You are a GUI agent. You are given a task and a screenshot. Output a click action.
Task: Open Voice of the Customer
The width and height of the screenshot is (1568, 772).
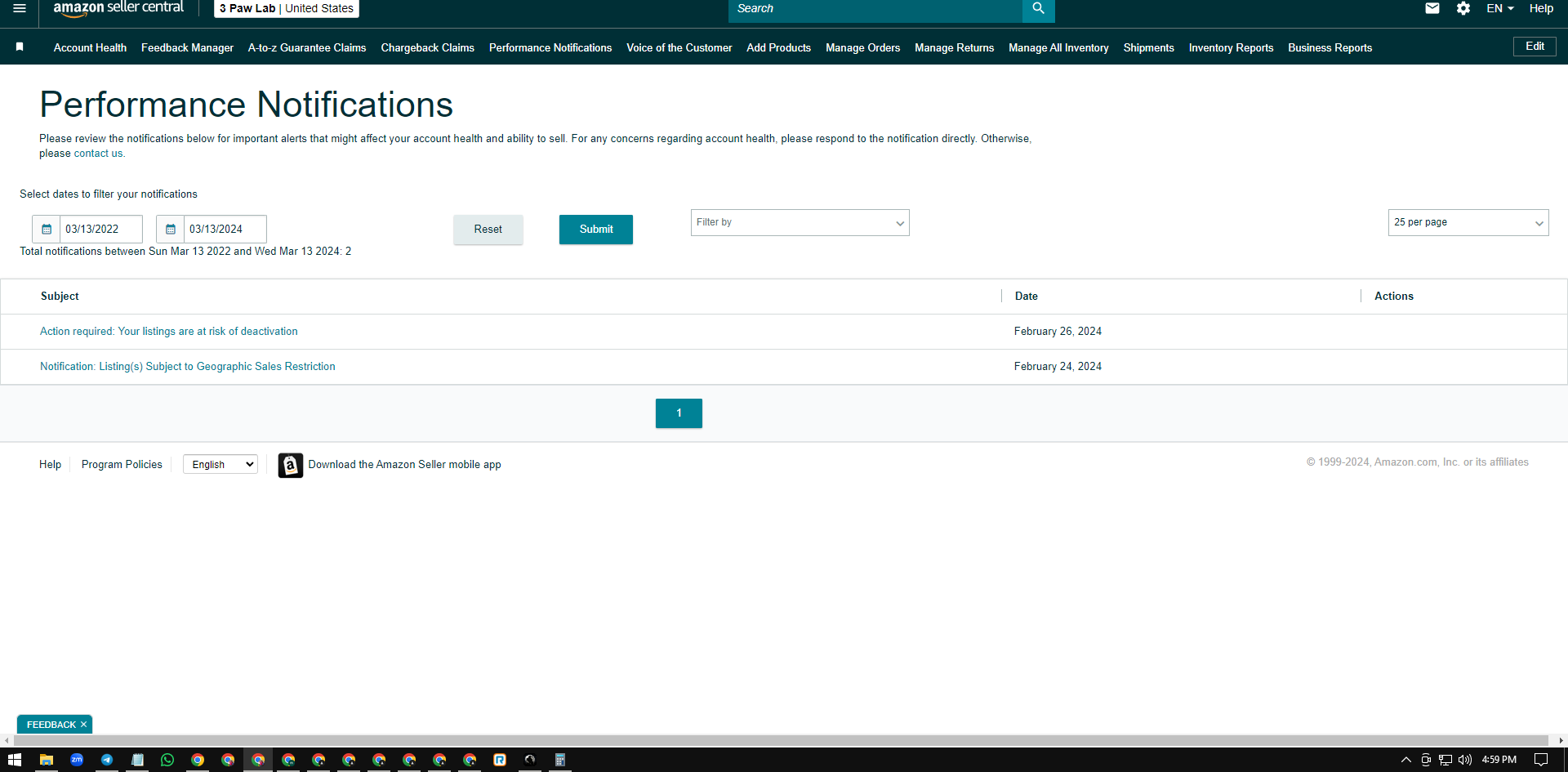679,48
